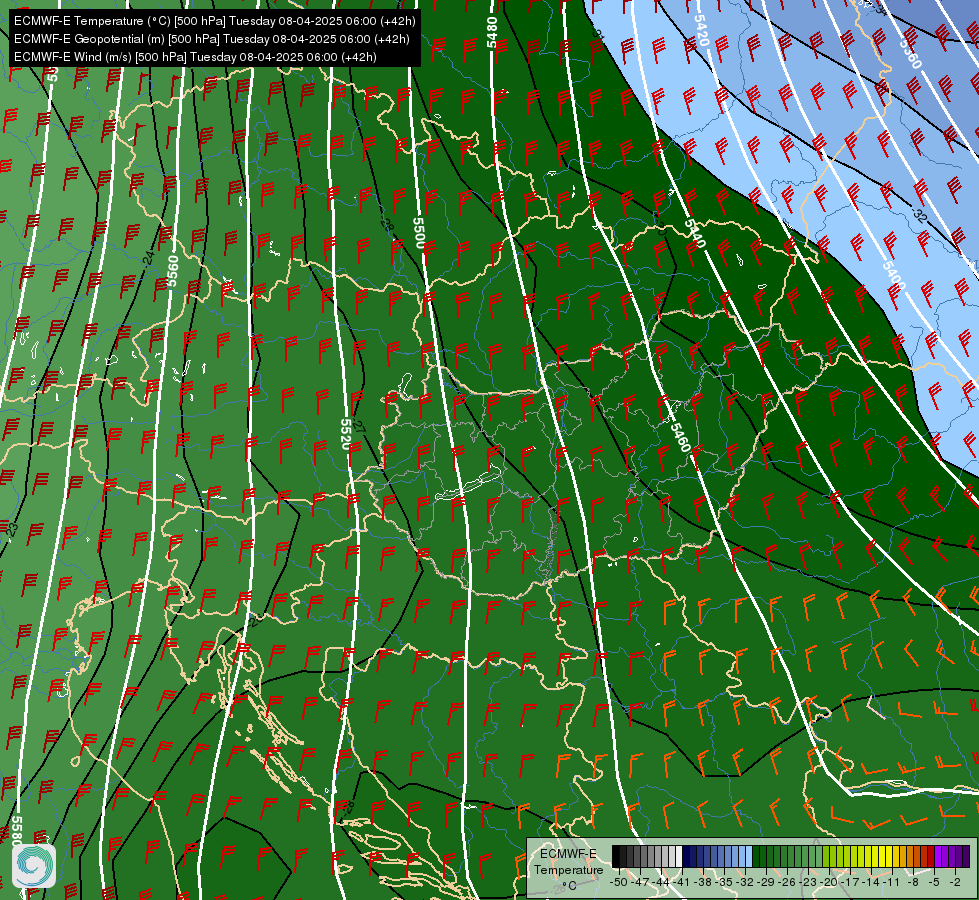Click the -38 legend scale label

click(x=702, y=883)
